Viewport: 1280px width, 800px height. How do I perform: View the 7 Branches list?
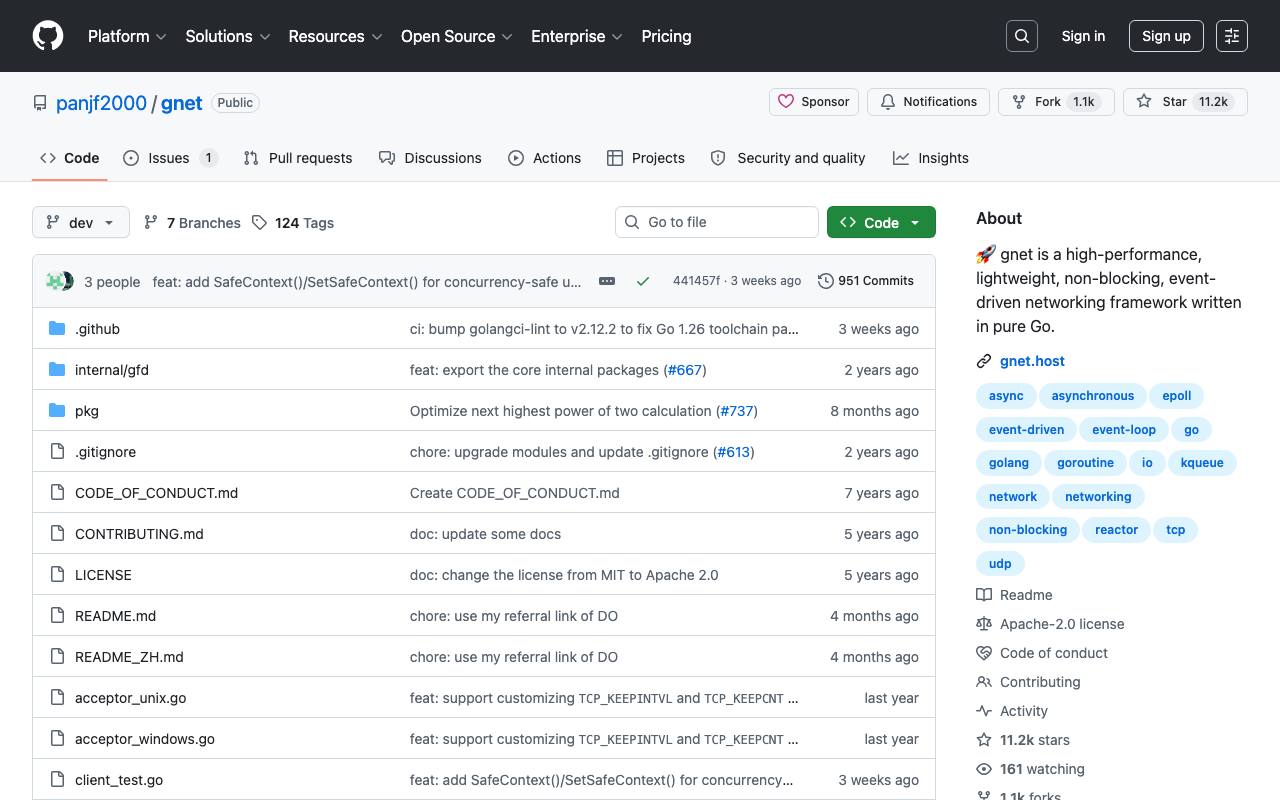(192, 223)
